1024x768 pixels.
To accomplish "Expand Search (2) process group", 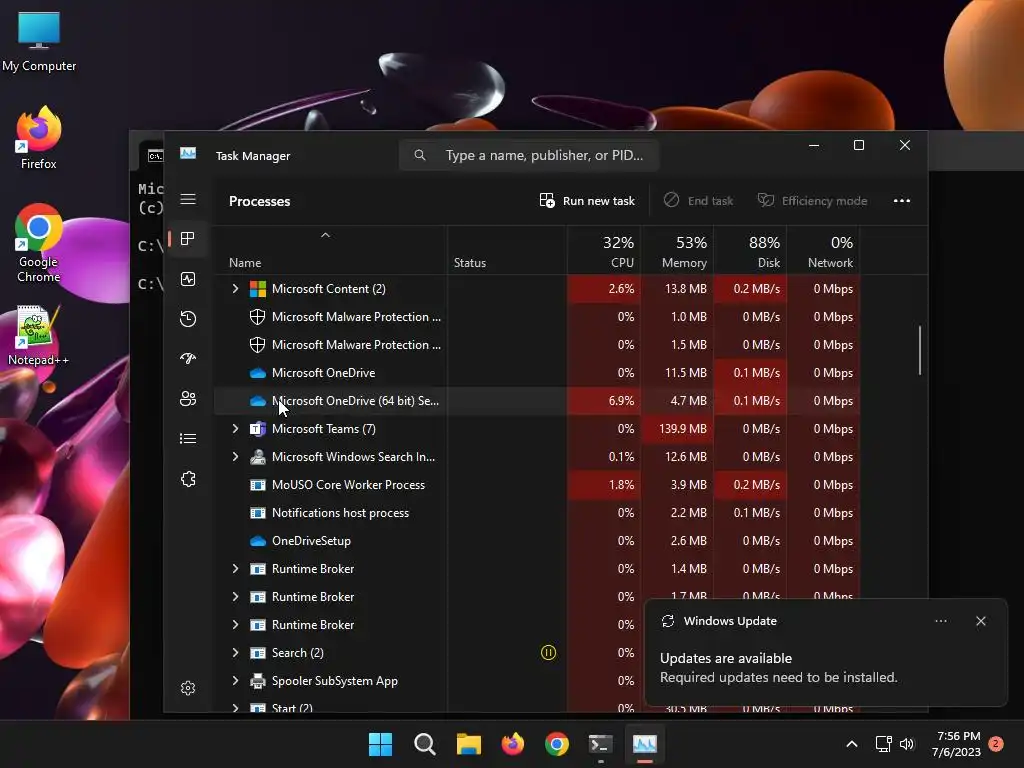I will [x=236, y=653].
